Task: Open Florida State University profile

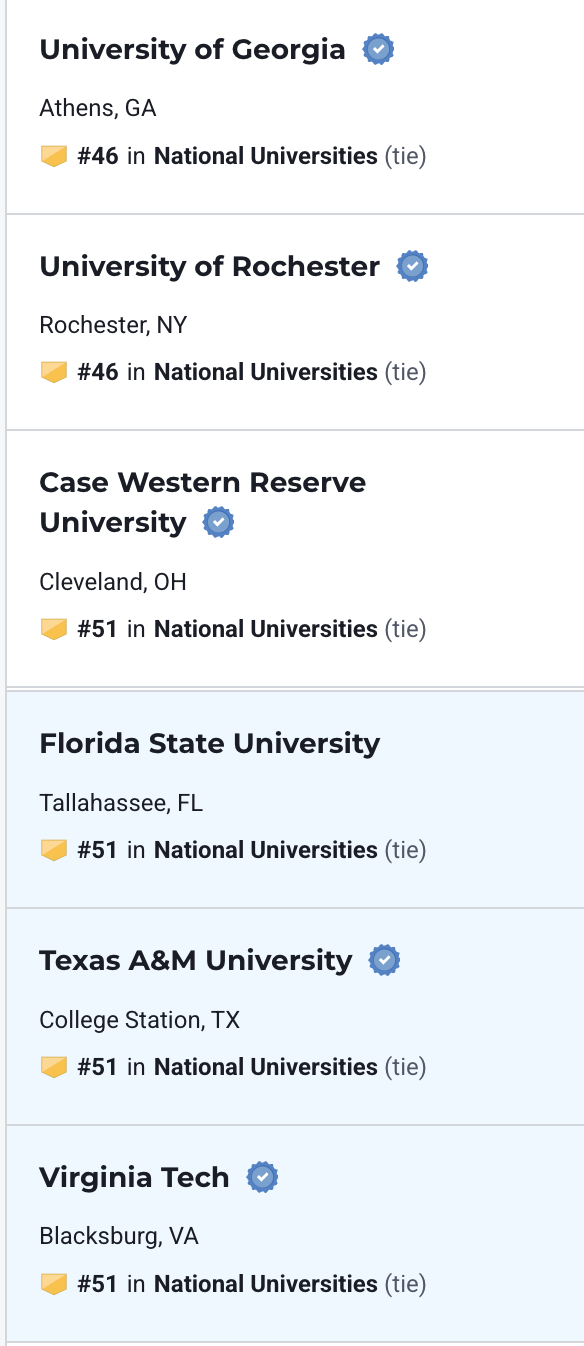Action: [210, 743]
